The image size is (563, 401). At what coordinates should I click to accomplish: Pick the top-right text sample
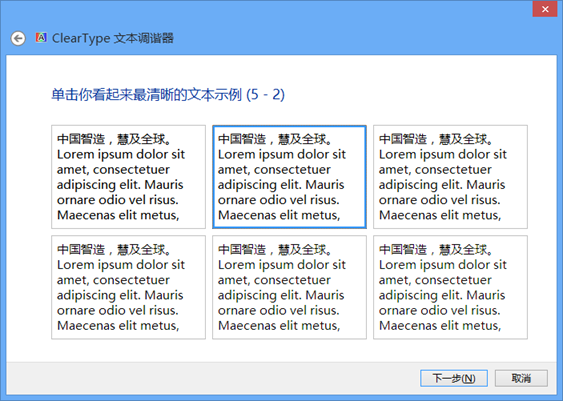coord(450,177)
